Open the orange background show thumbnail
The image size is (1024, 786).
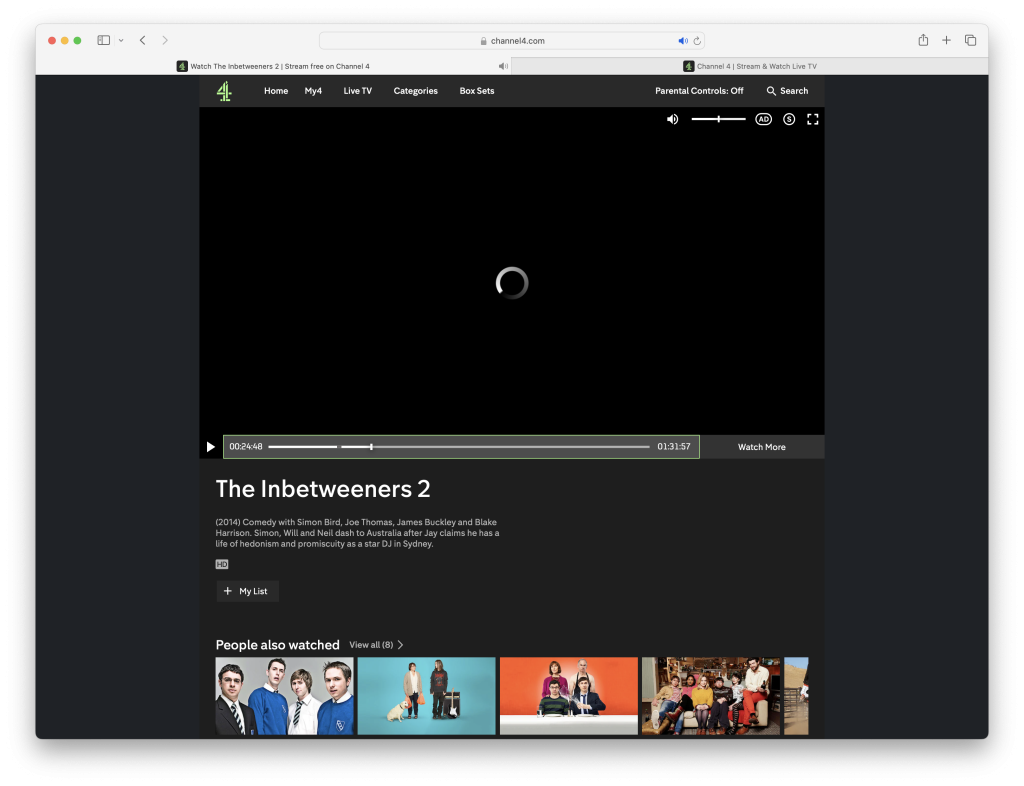tap(569, 696)
